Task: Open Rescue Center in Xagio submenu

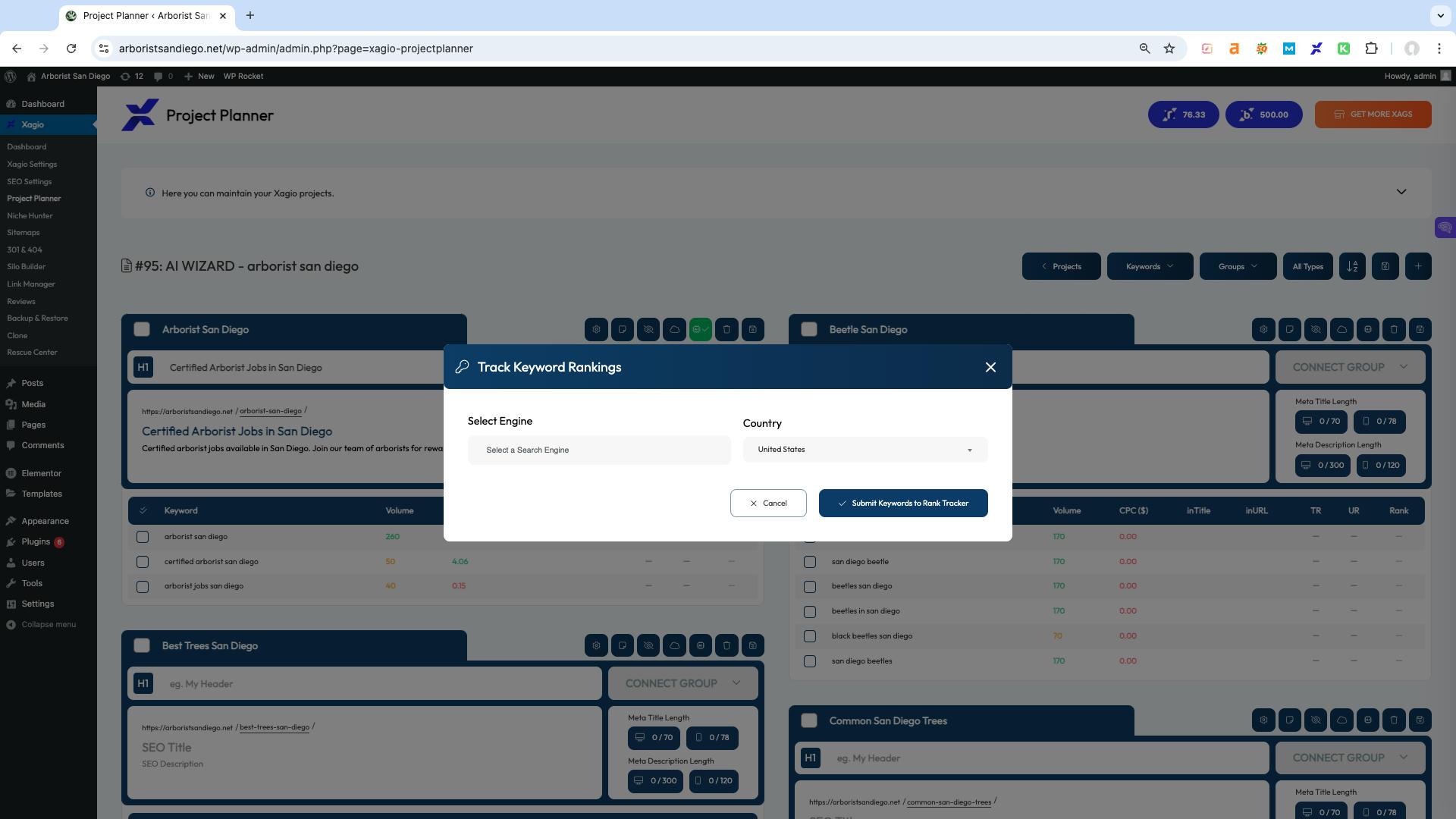Action: pyautogui.click(x=32, y=352)
